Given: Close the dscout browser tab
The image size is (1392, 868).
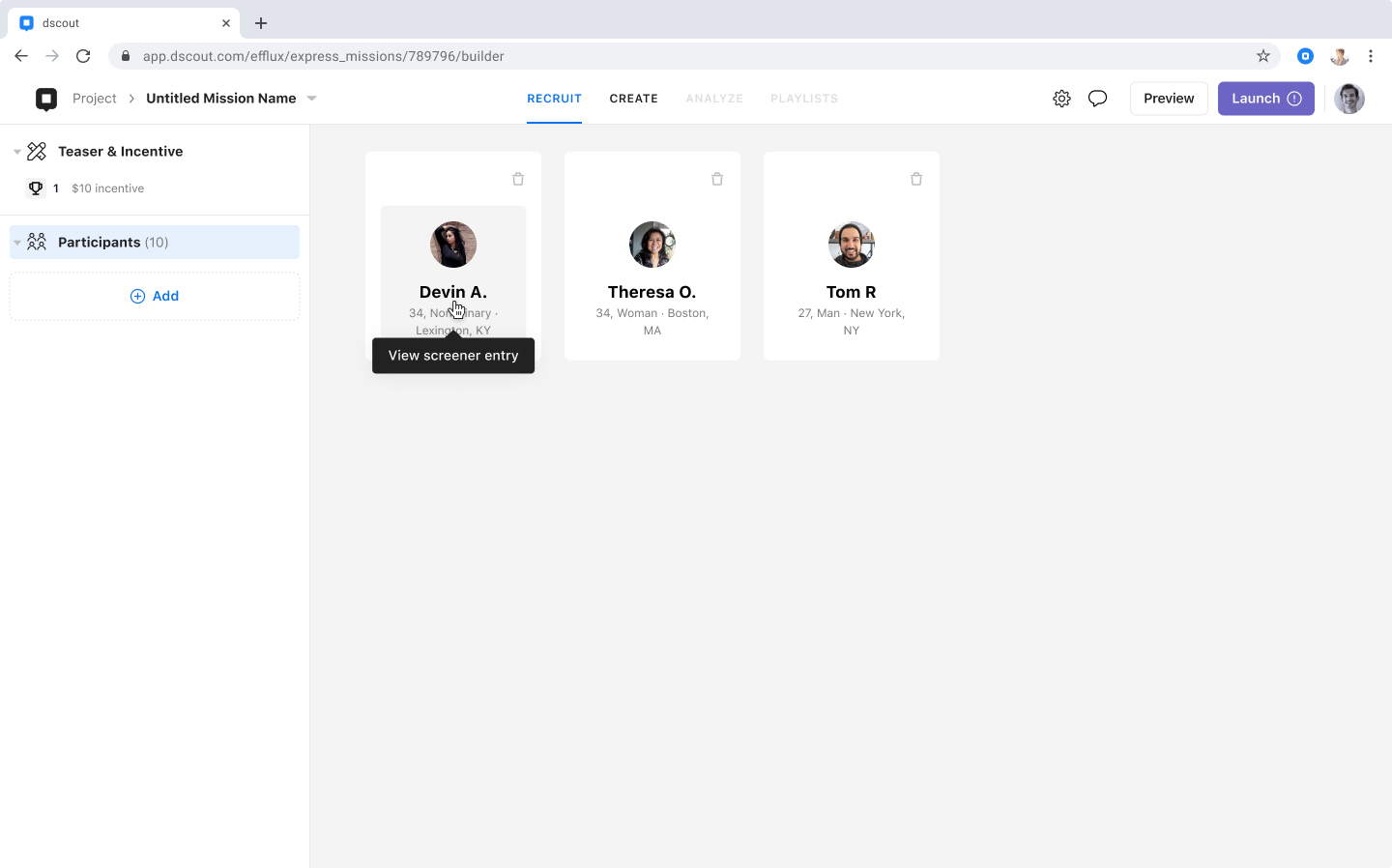Looking at the screenshot, I should (226, 23).
